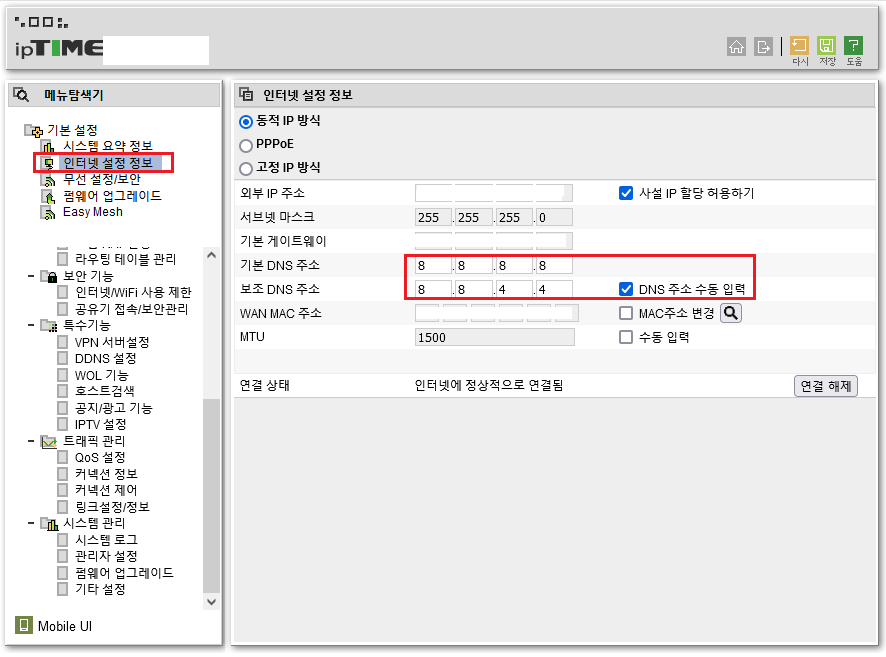
Task: Collapse the 트래픽 관리 tree node
Action: point(31,441)
